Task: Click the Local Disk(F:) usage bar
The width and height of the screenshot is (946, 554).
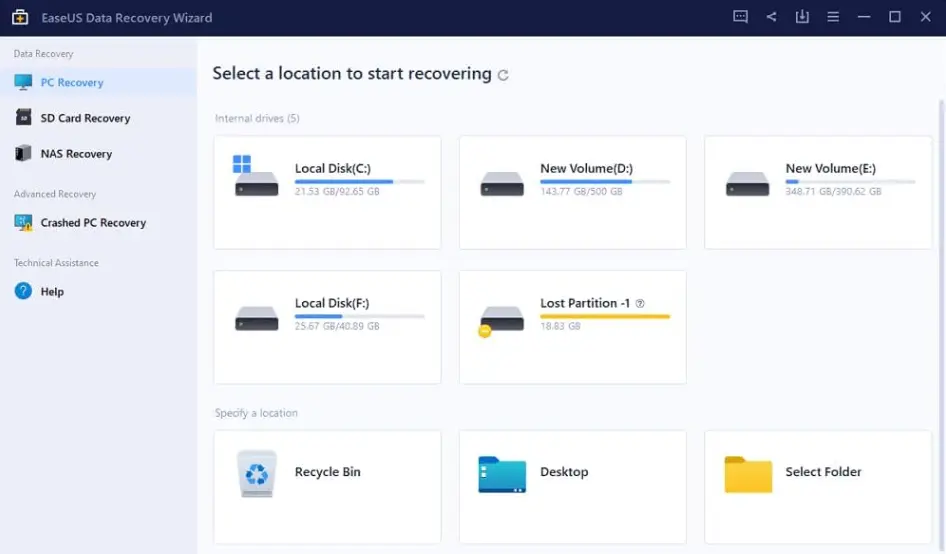Action: (360, 316)
